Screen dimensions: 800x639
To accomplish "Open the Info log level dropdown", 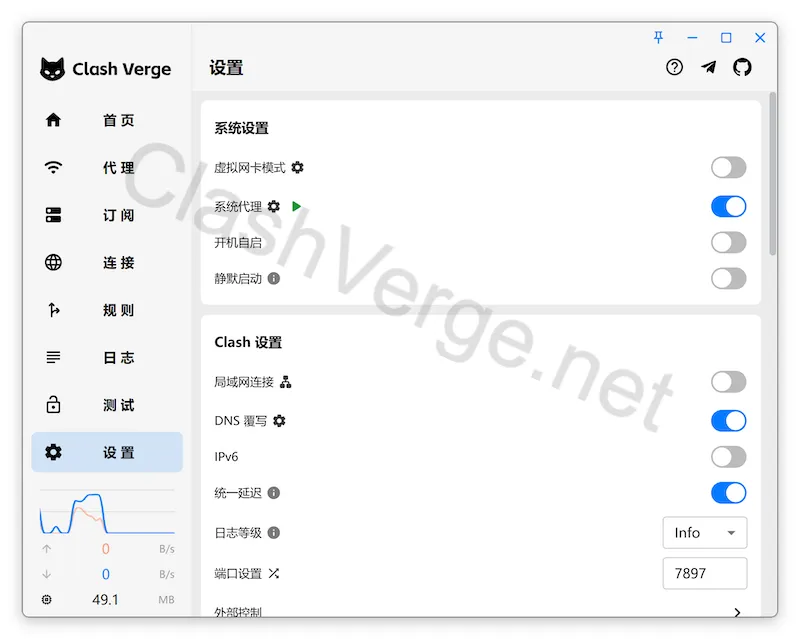I will point(705,532).
